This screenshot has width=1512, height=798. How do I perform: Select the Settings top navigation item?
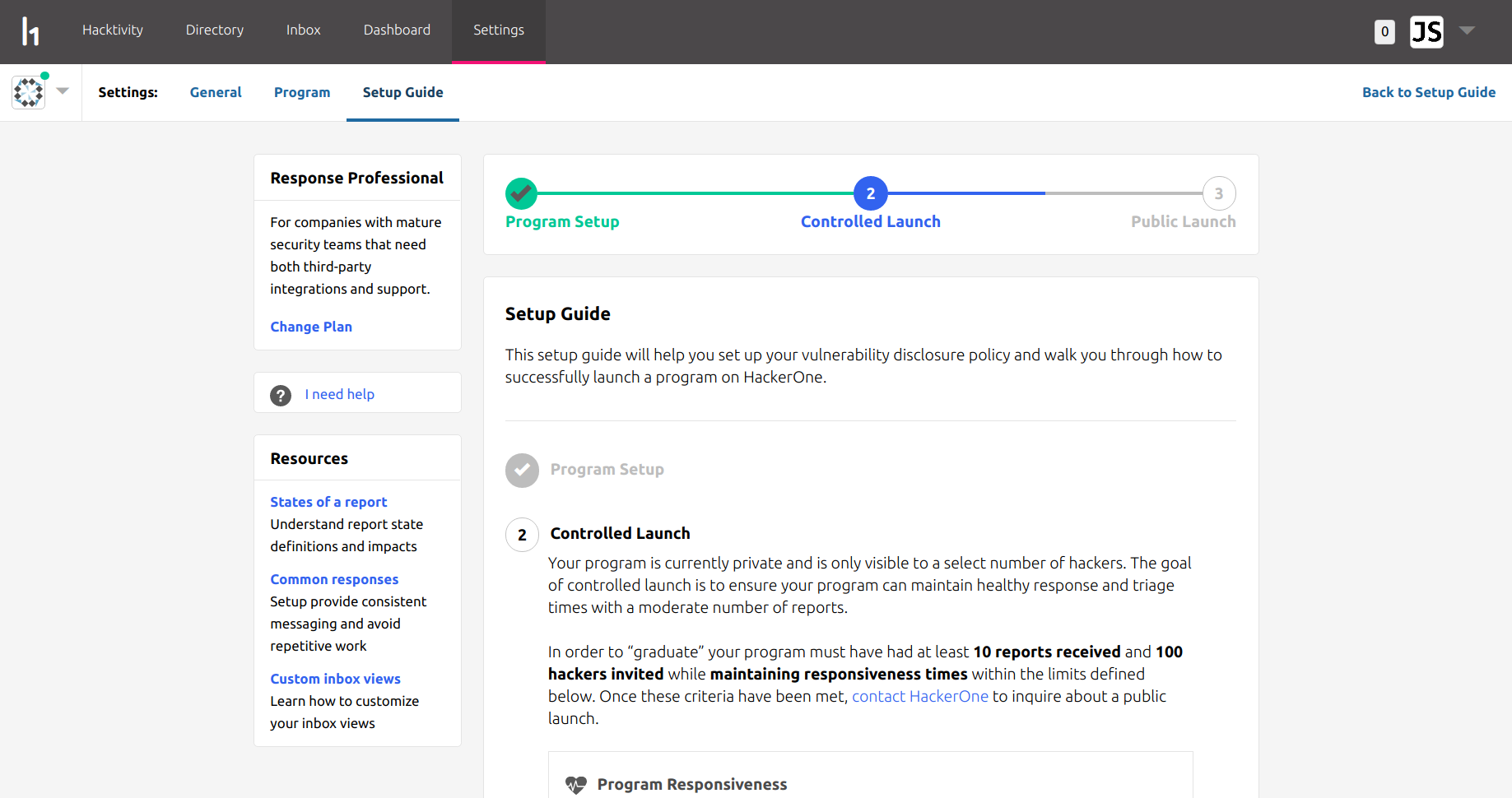tap(499, 30)
